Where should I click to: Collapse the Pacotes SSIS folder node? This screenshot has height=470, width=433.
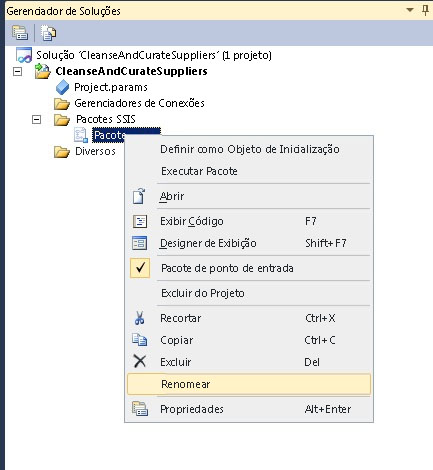(x=36, y=119)
